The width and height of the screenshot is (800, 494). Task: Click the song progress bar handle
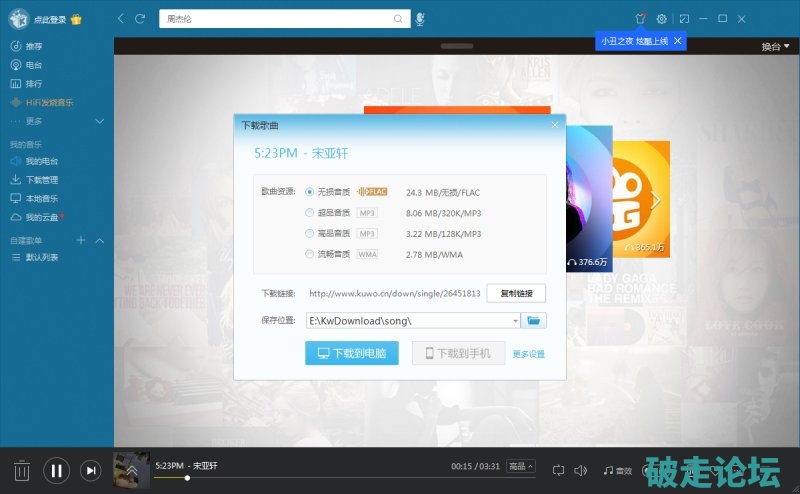tap(187, 478)
